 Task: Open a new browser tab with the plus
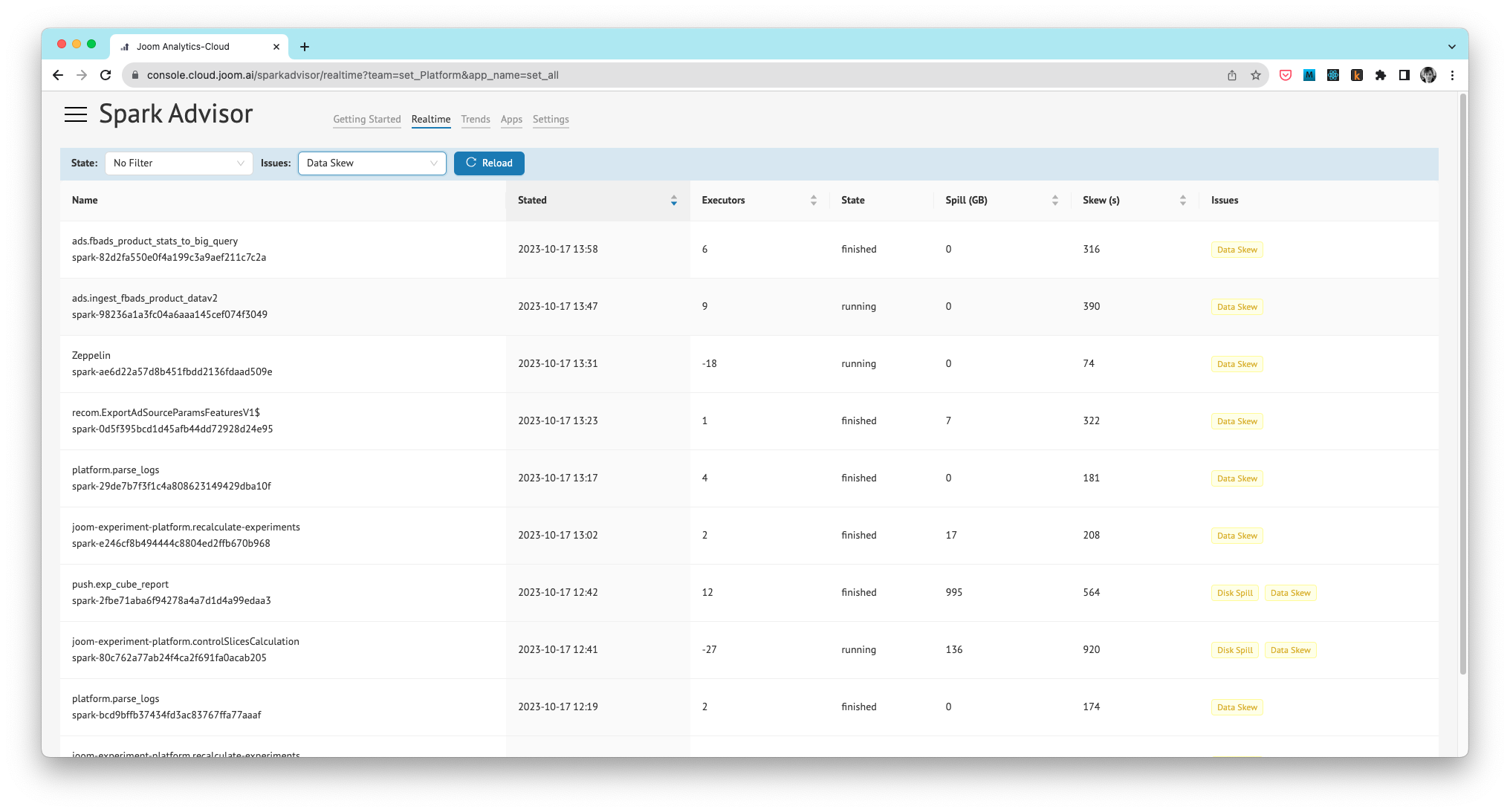tap(305, 46)
